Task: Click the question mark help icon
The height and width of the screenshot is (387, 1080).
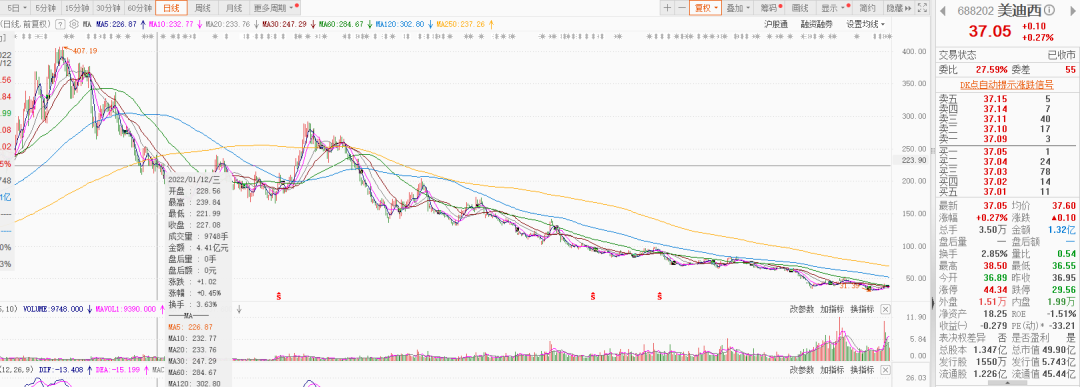Action: (60, 23)
